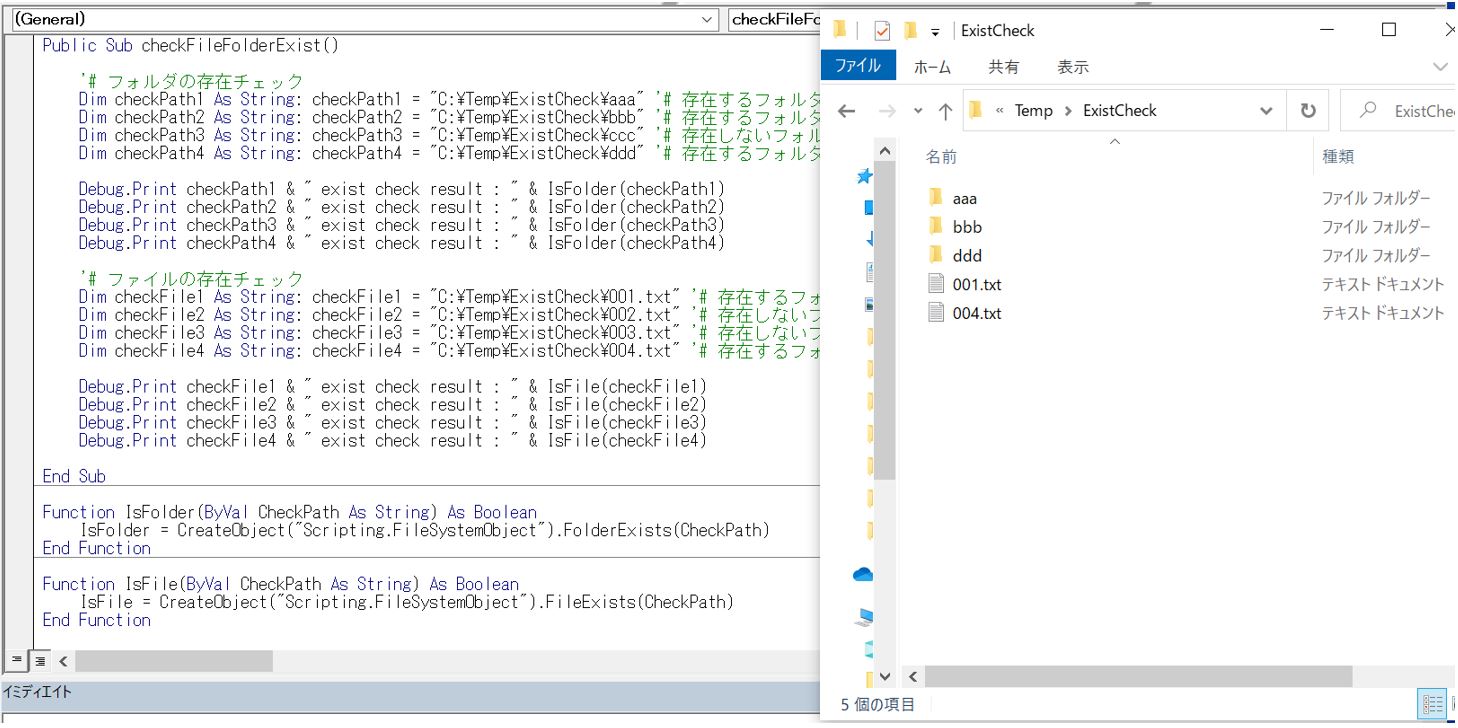Click the code editor horizontal scrollbar thumb

[x=173, y=661]
